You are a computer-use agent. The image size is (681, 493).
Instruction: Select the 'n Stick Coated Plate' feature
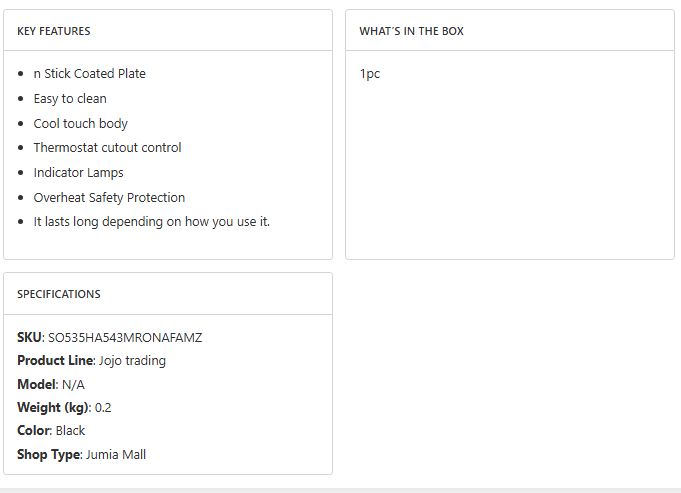(x=89, y=73)
